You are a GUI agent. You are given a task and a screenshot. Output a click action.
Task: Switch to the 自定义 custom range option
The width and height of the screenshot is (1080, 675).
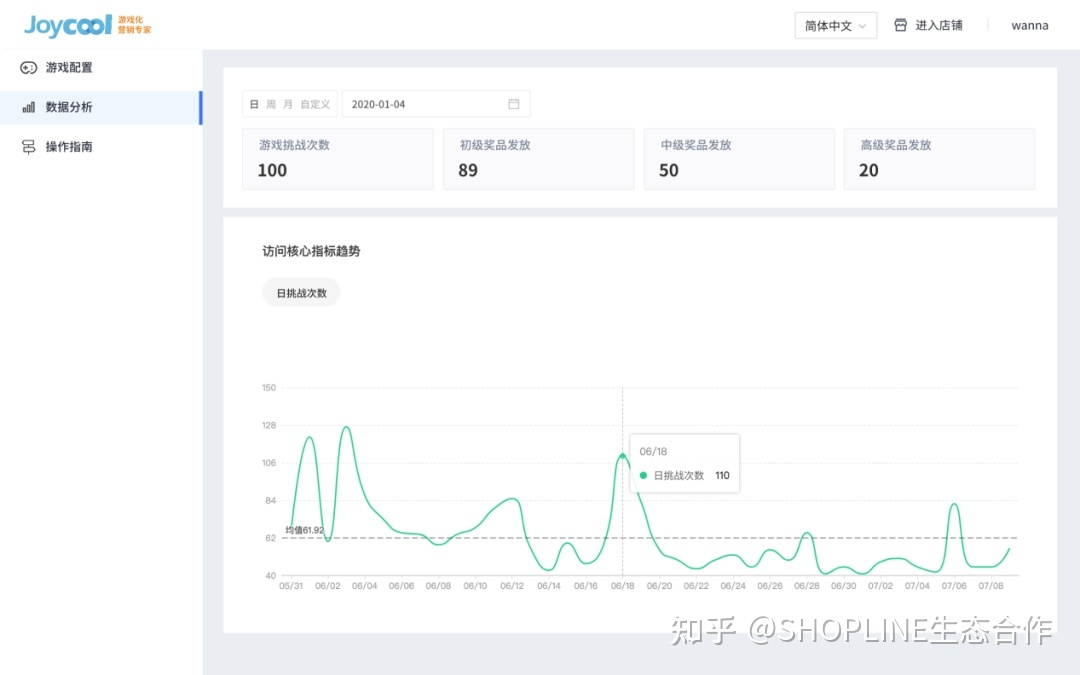(x=315, y=104)
